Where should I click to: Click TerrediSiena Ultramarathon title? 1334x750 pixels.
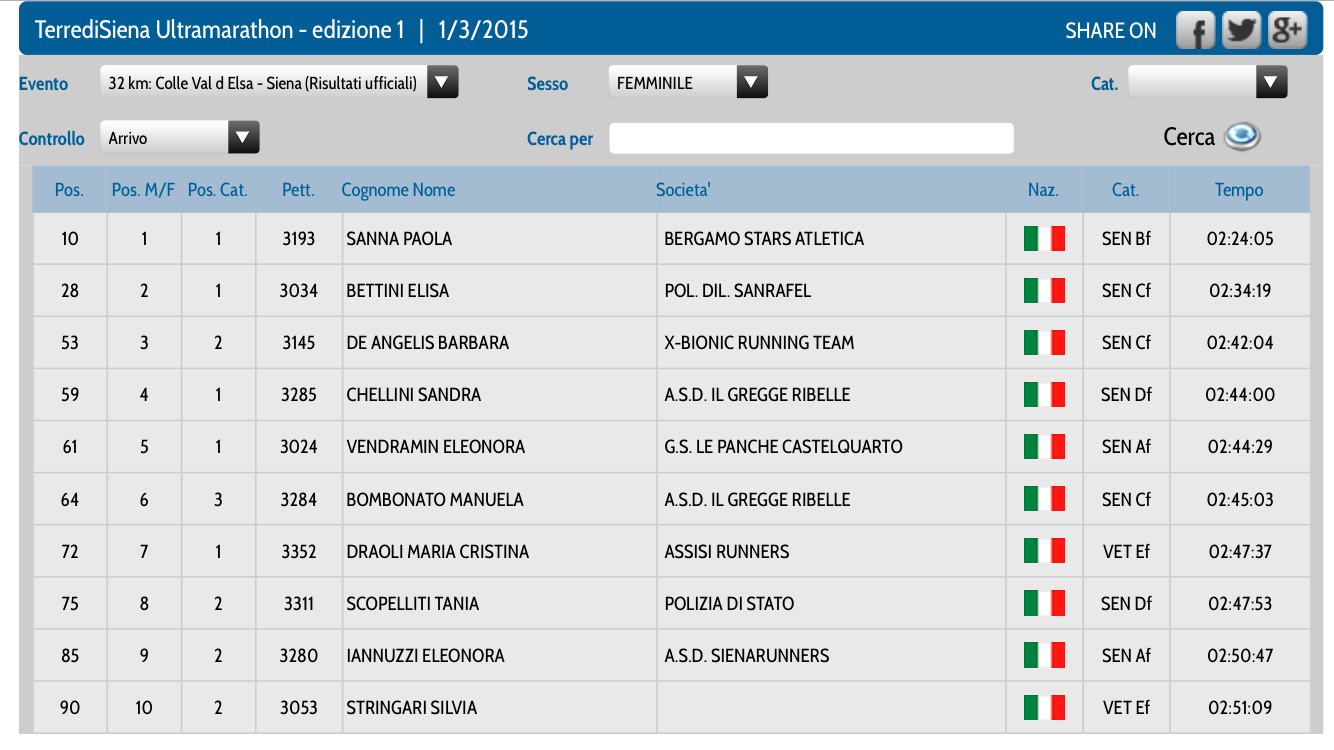click(282, 30)
